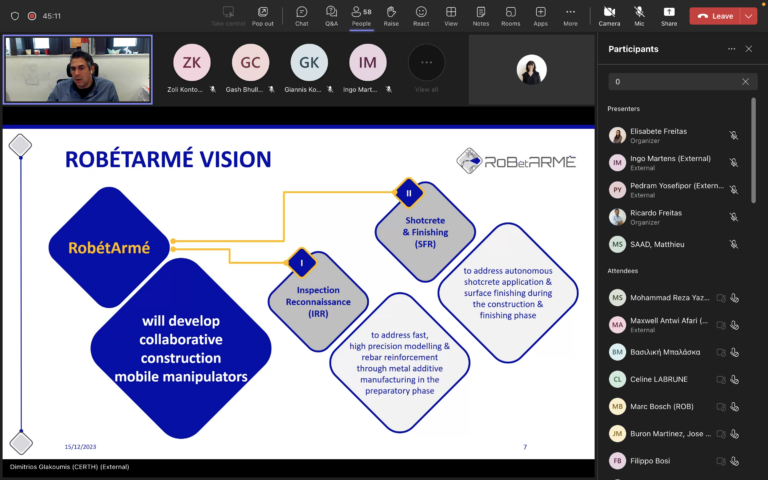Click Elisabete Freitas muted mic icon
This screenshot has width=768, height=480.
pyautogui.click(x=733, y=135)
